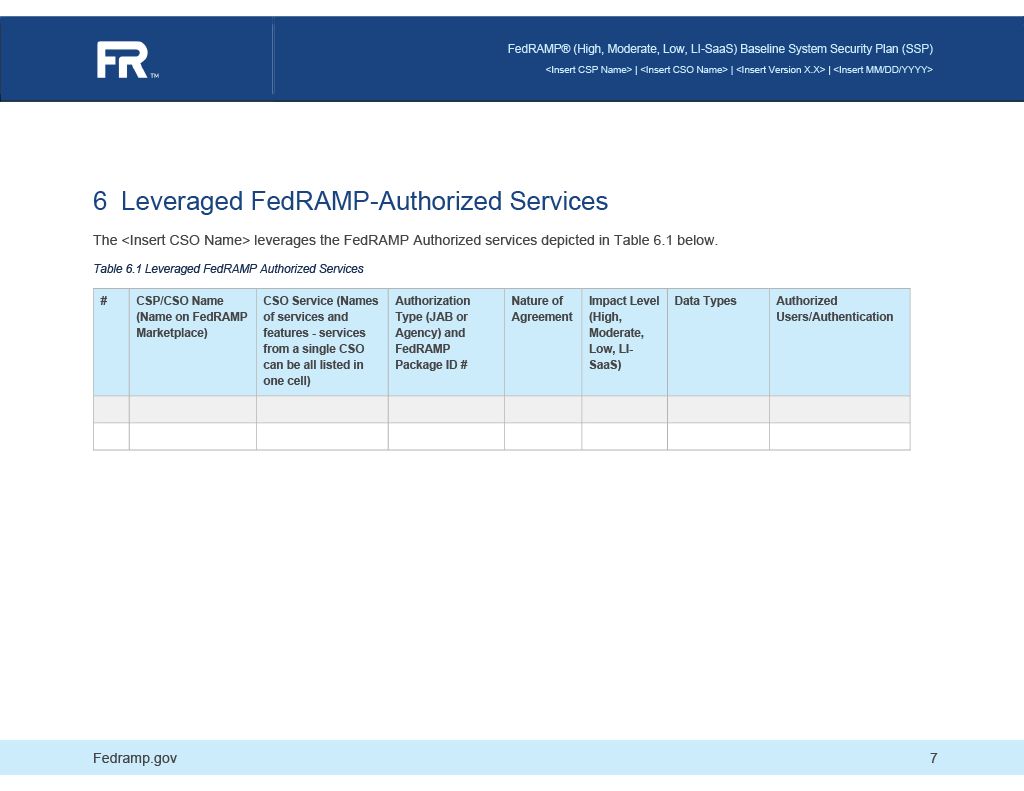This screenshot has width=1024, height=791.
Task: Click the FedRAMP "FR" logo
Action: [122, 59]
